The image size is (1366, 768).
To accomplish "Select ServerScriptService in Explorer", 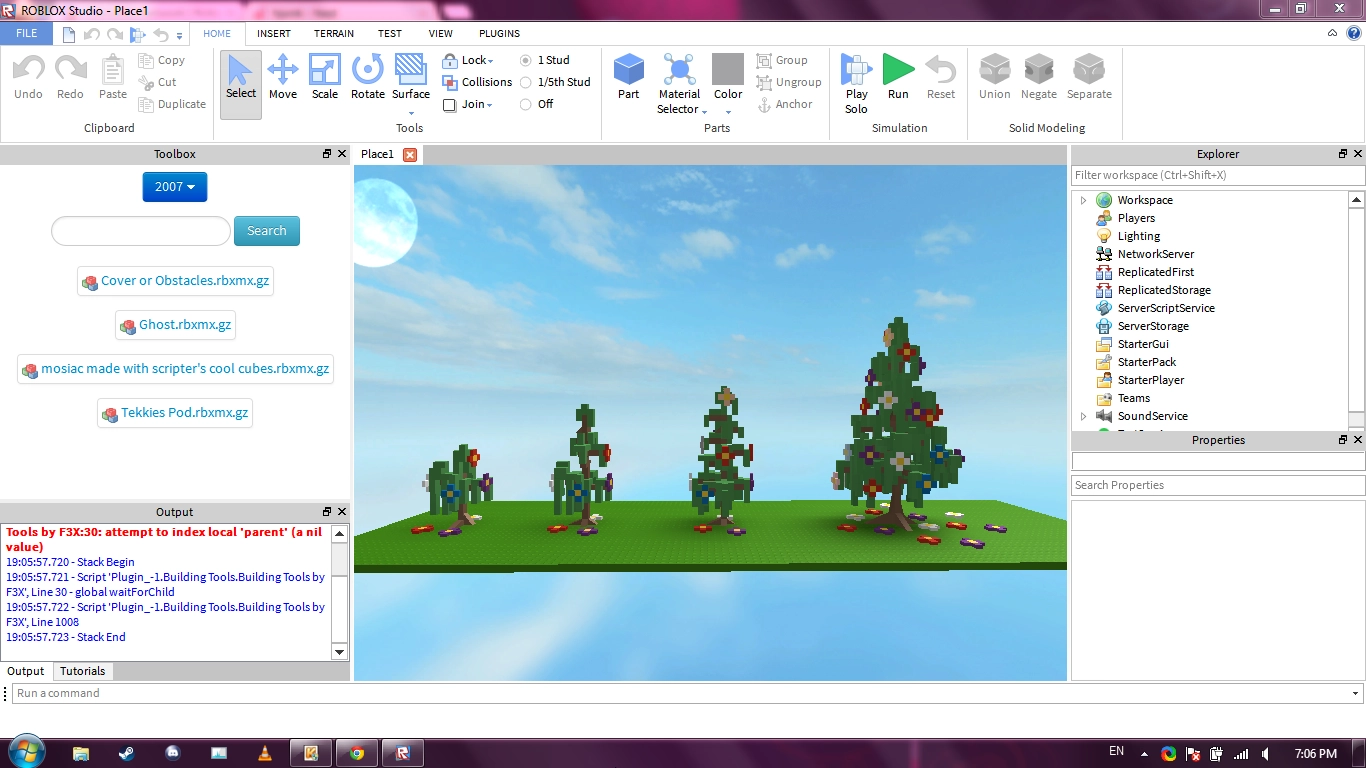I will point(1166,308).
